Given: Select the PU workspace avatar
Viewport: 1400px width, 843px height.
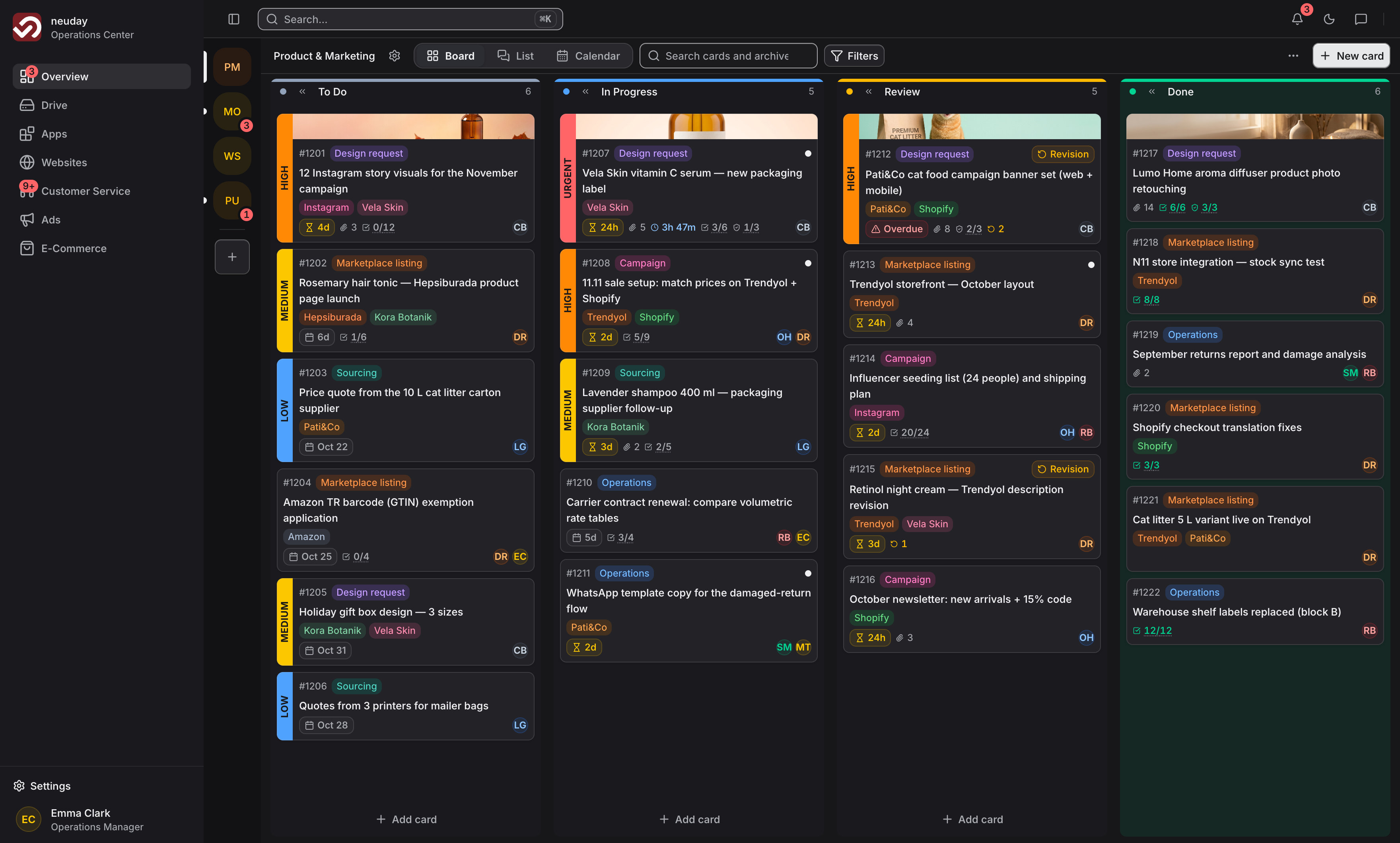Looking at the screenshot, I should [x=232, y=200].
